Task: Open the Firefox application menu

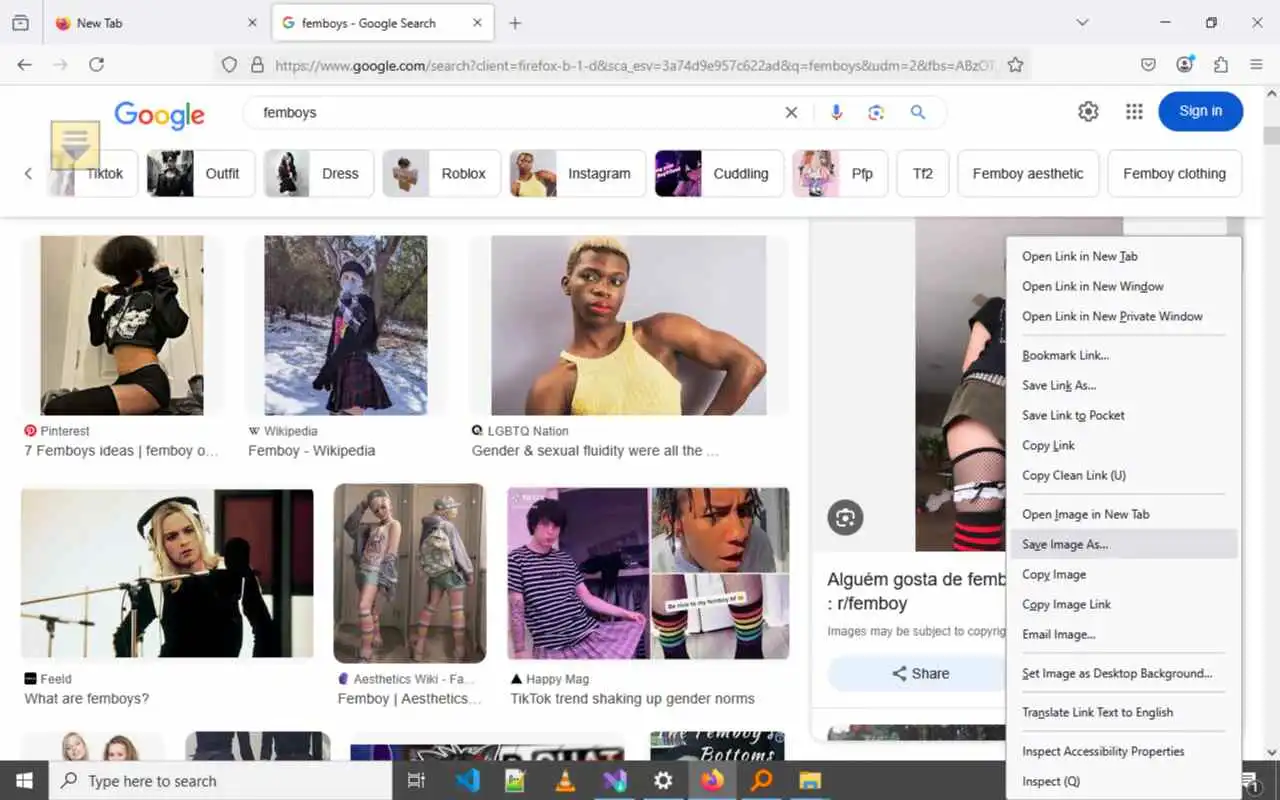Action: [1256, 64]
